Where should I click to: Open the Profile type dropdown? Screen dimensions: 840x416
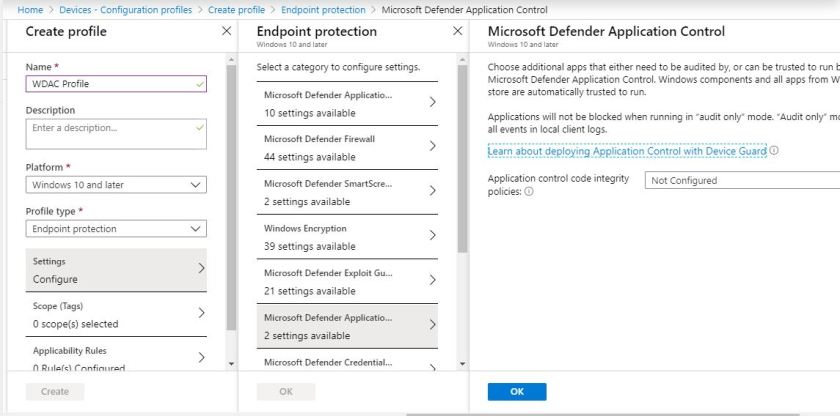(x=115, y=229)
